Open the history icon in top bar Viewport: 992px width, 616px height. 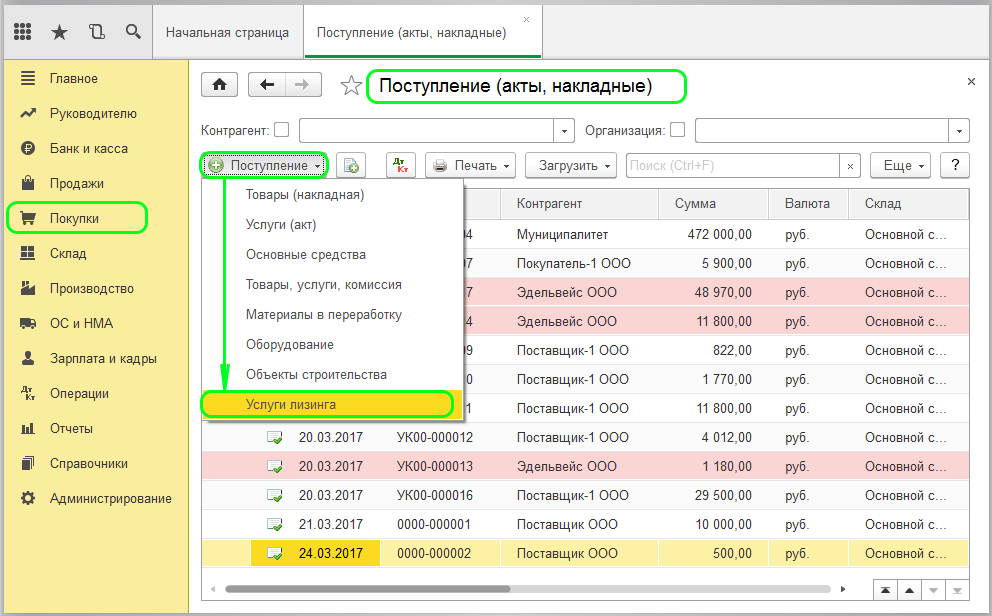96,32
